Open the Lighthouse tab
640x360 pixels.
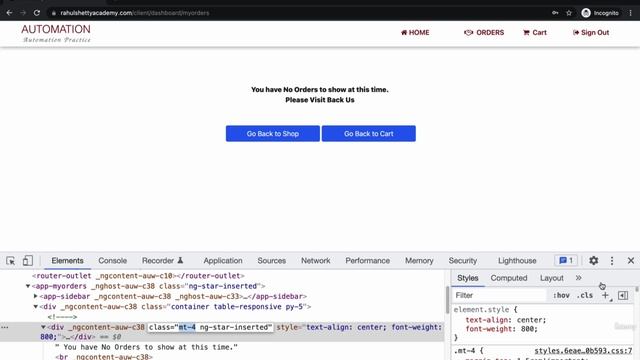517,261
